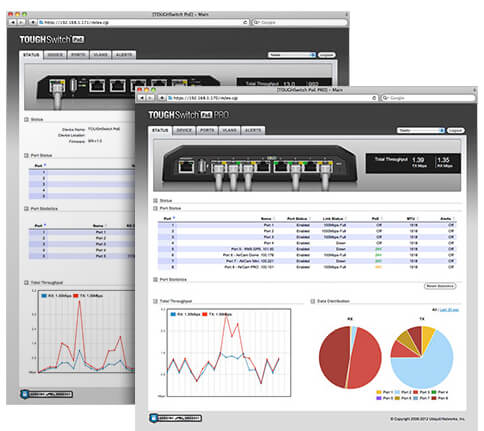Click Google search field in PRO window
Screen dimensions: 484x431
pyautogui.click(x=428, y=98)
